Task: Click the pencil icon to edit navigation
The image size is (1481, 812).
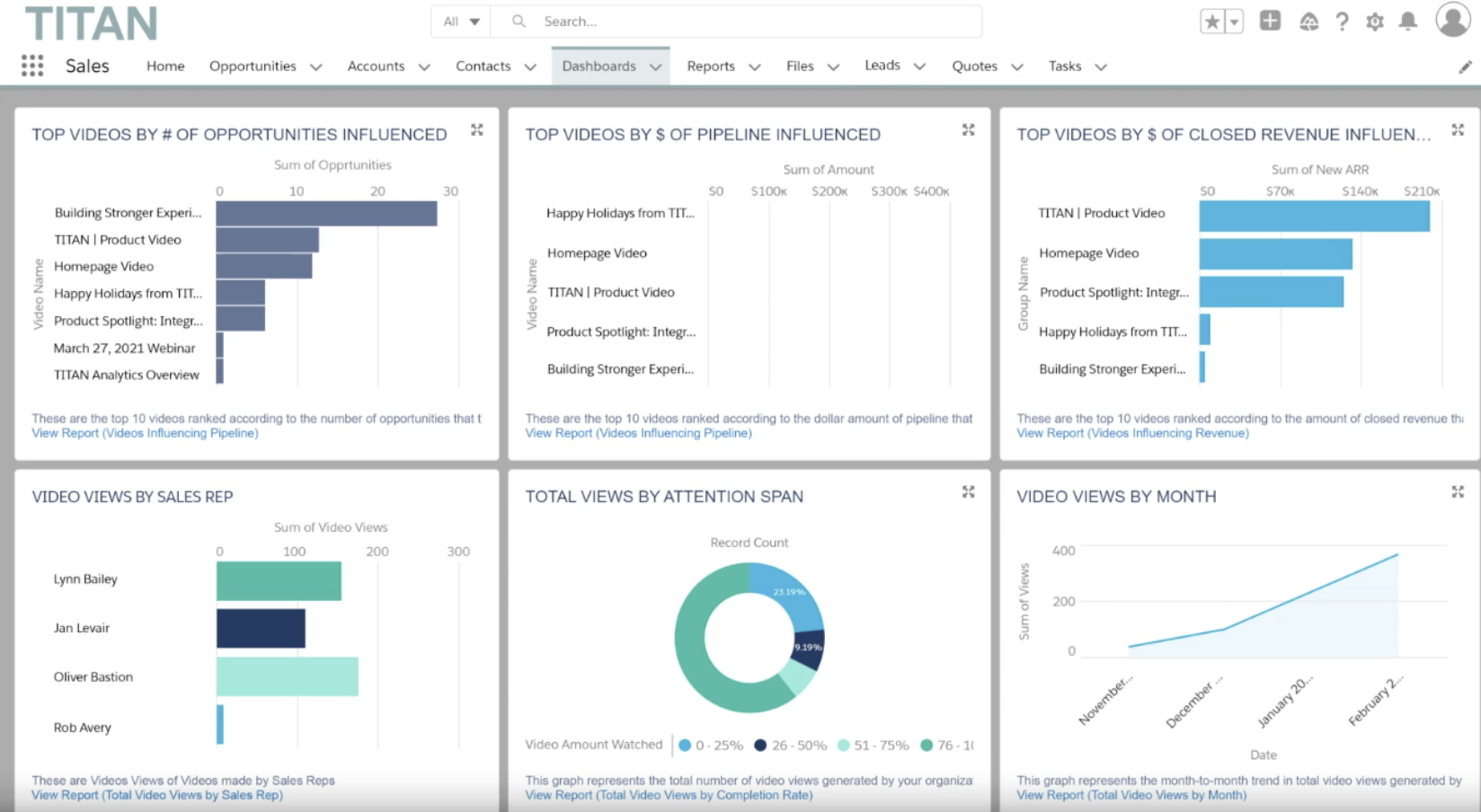Action: [1465, 66]
